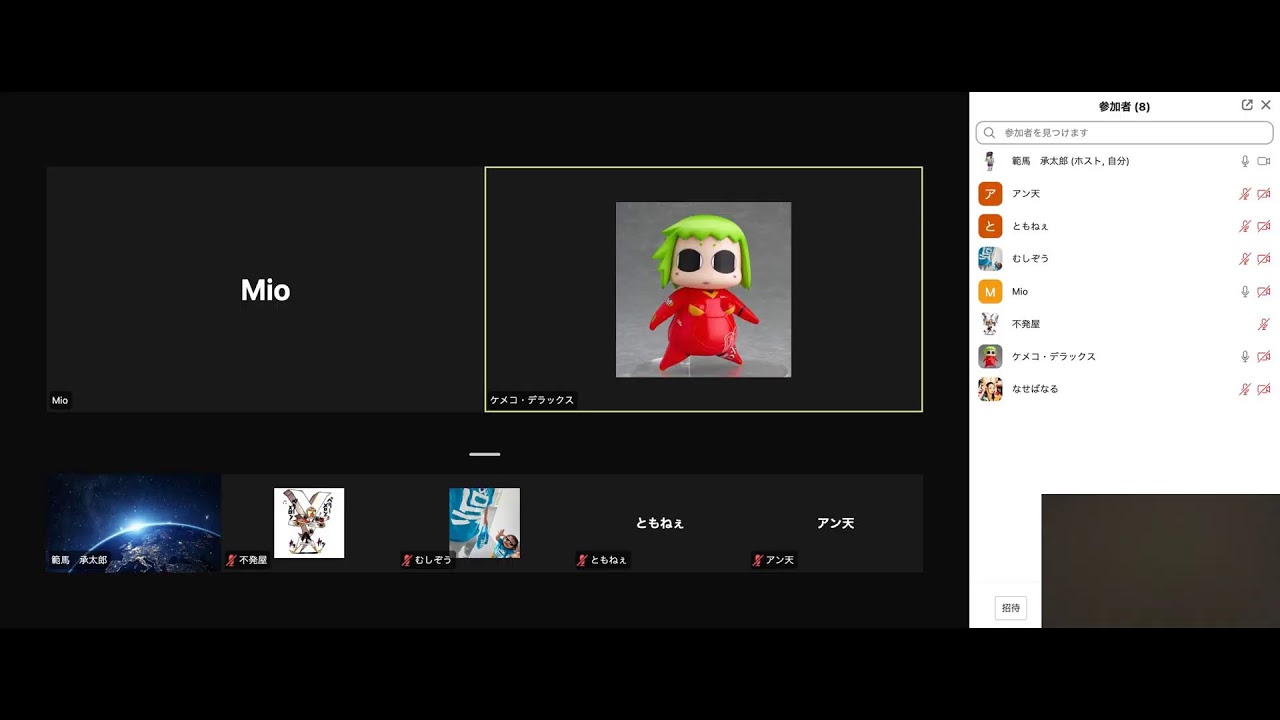Collapse the video filmstrip using the dash handle
The height and width of the screenshot is (720, 1280).
pyautogui.click(x=484, y=452)
